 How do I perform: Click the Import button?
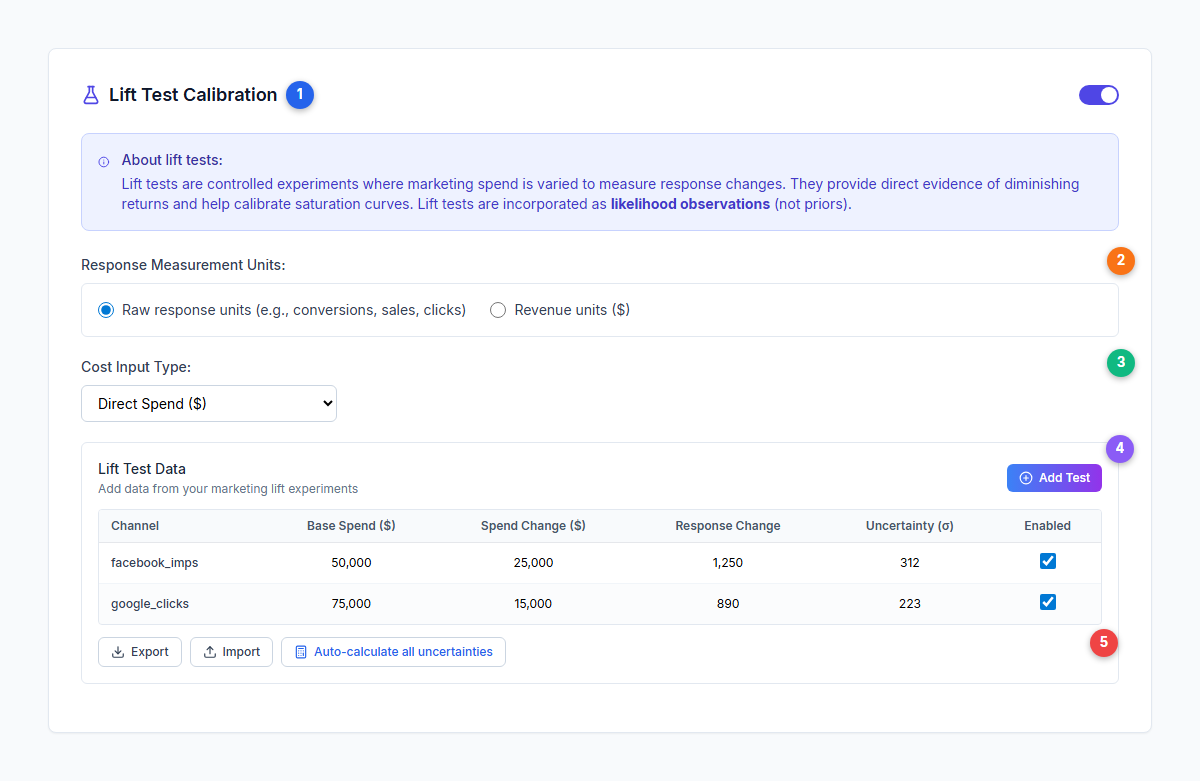click(x=231, y=652)
